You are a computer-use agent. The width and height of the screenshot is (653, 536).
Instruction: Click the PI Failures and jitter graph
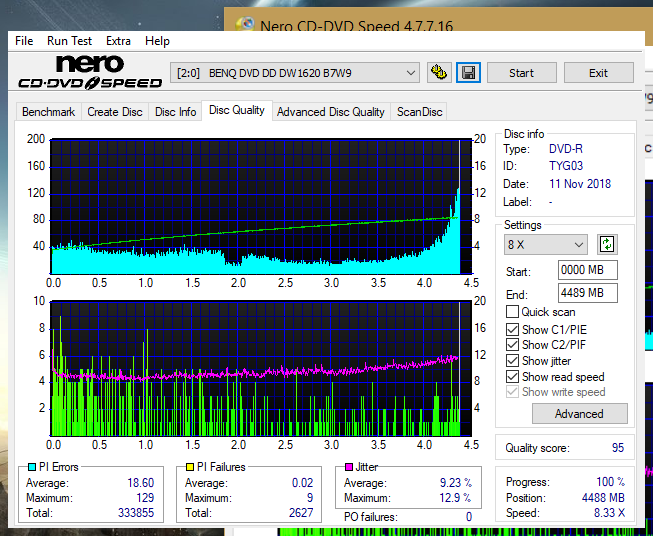pyautogui.click(x=261, y=368)
